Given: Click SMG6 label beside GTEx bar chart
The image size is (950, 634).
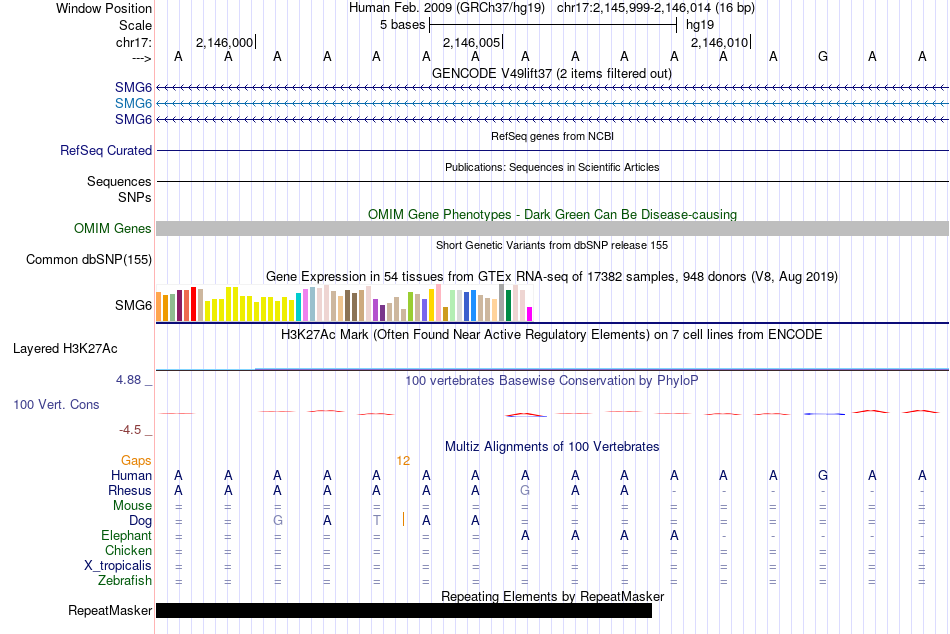Looking at the screenshot, I should pyautogui.click(x=133, y=305).
